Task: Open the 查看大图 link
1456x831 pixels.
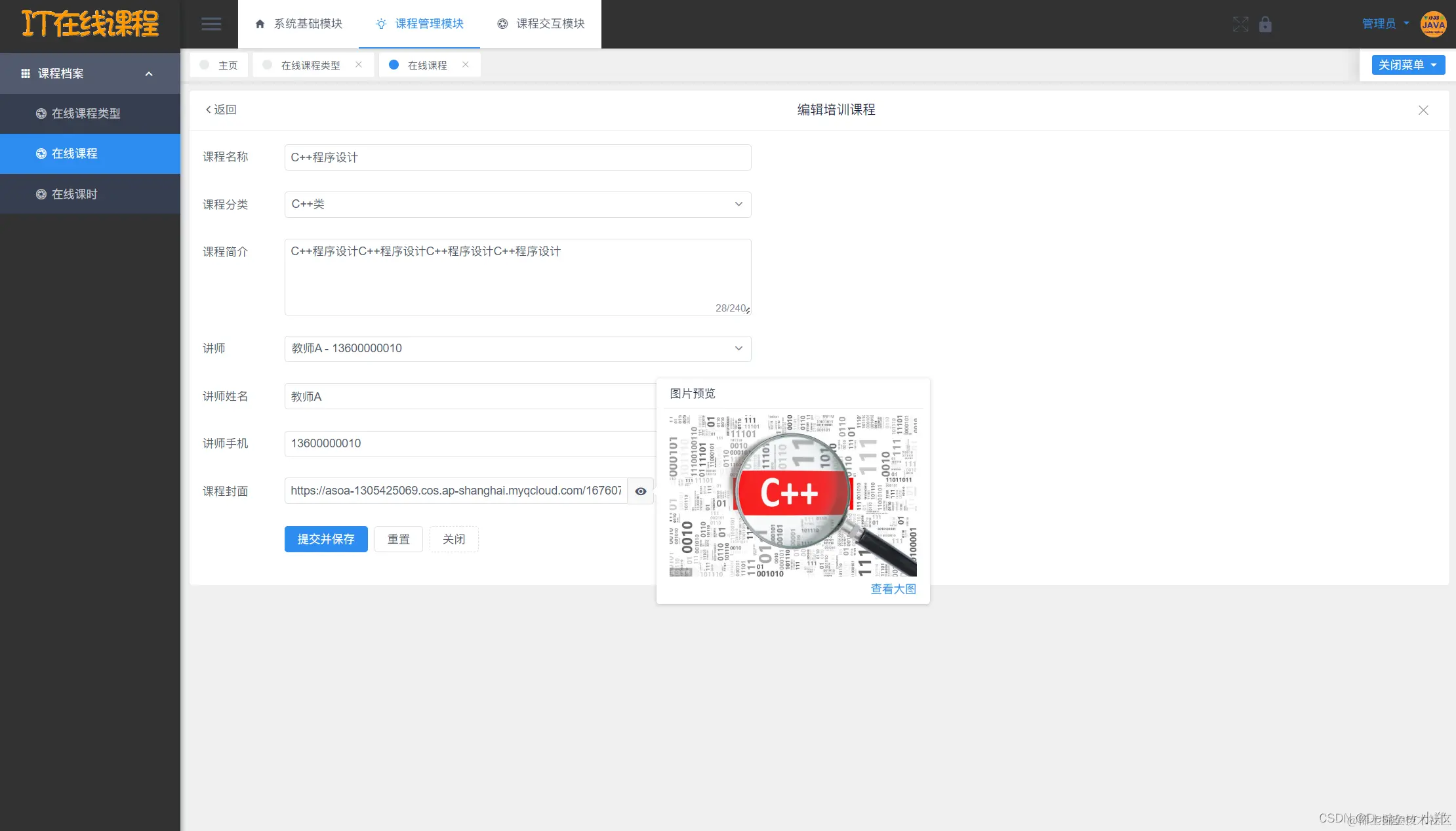Action: pyautogui.click(x=893, y=589)
